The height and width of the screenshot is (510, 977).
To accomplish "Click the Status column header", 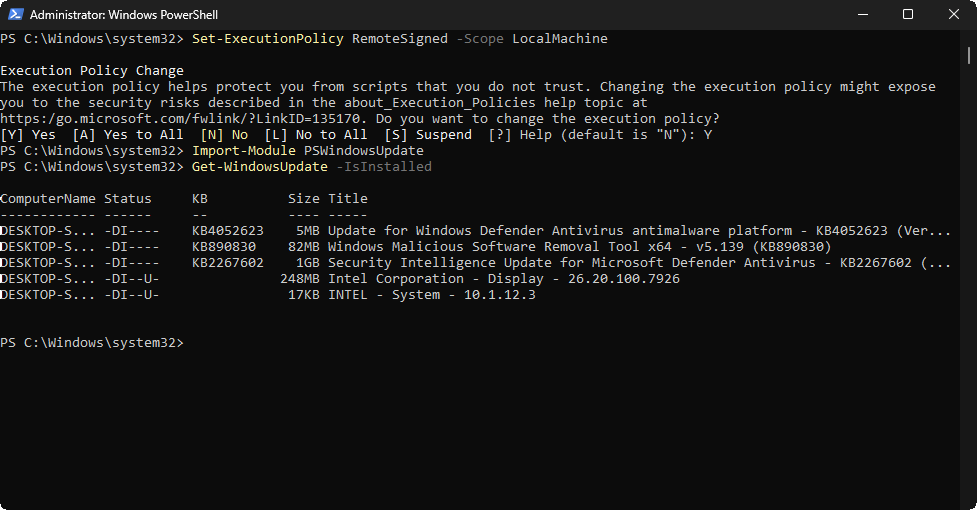I will 128,199.
